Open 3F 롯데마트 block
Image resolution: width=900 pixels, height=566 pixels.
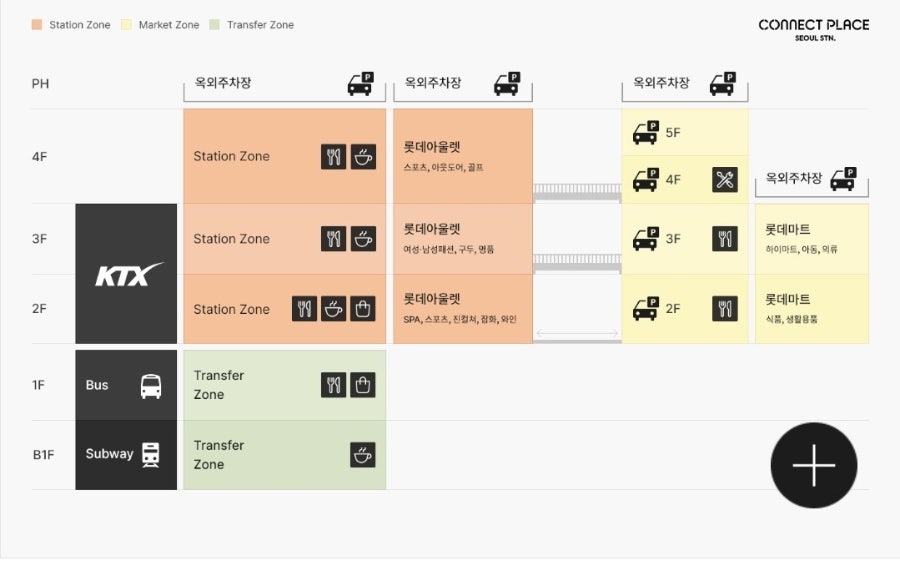[812, 239]
